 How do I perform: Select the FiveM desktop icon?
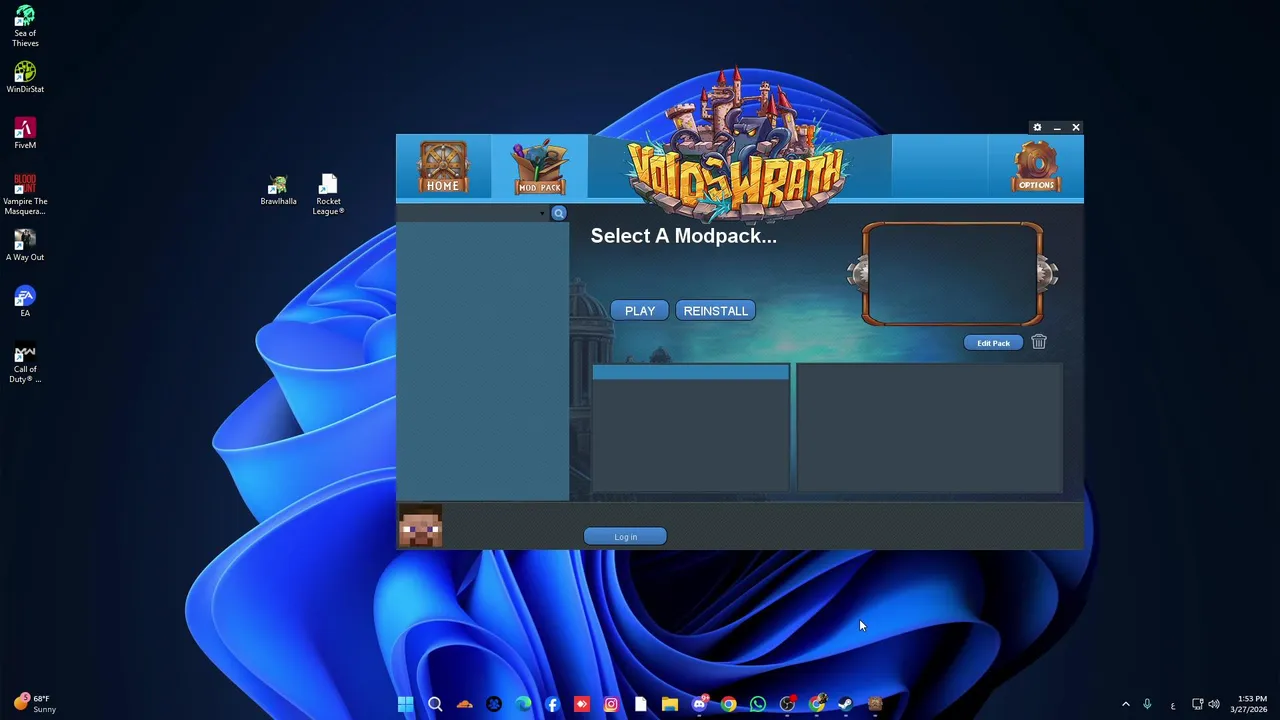[25, 133]
